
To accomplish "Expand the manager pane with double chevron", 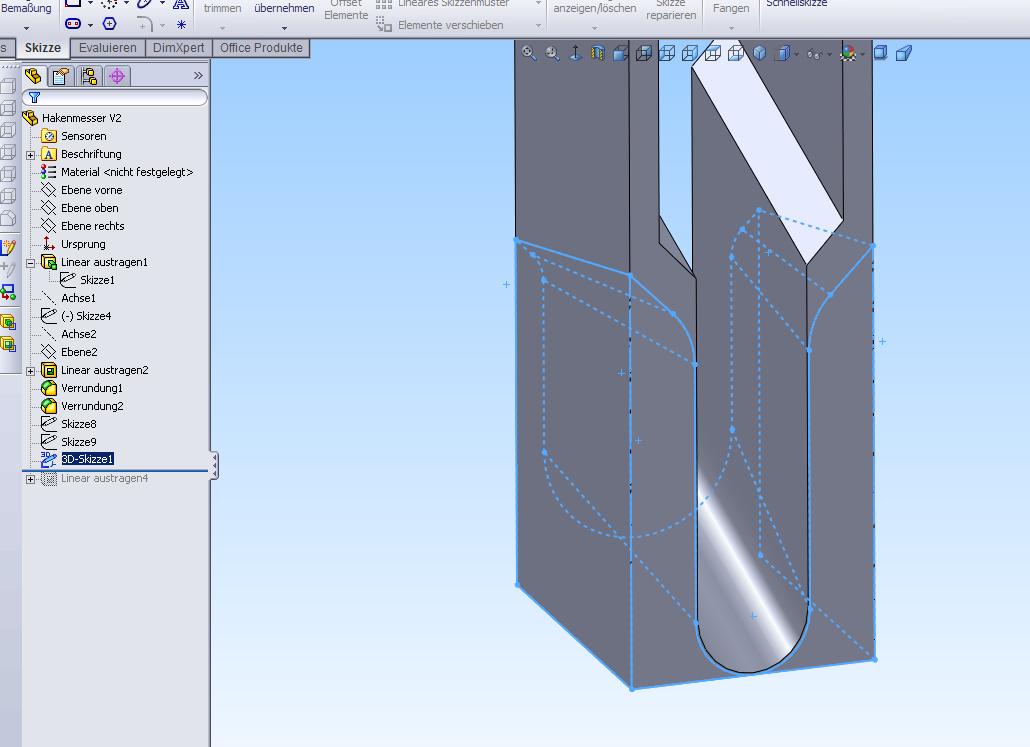I will [198, 76].
